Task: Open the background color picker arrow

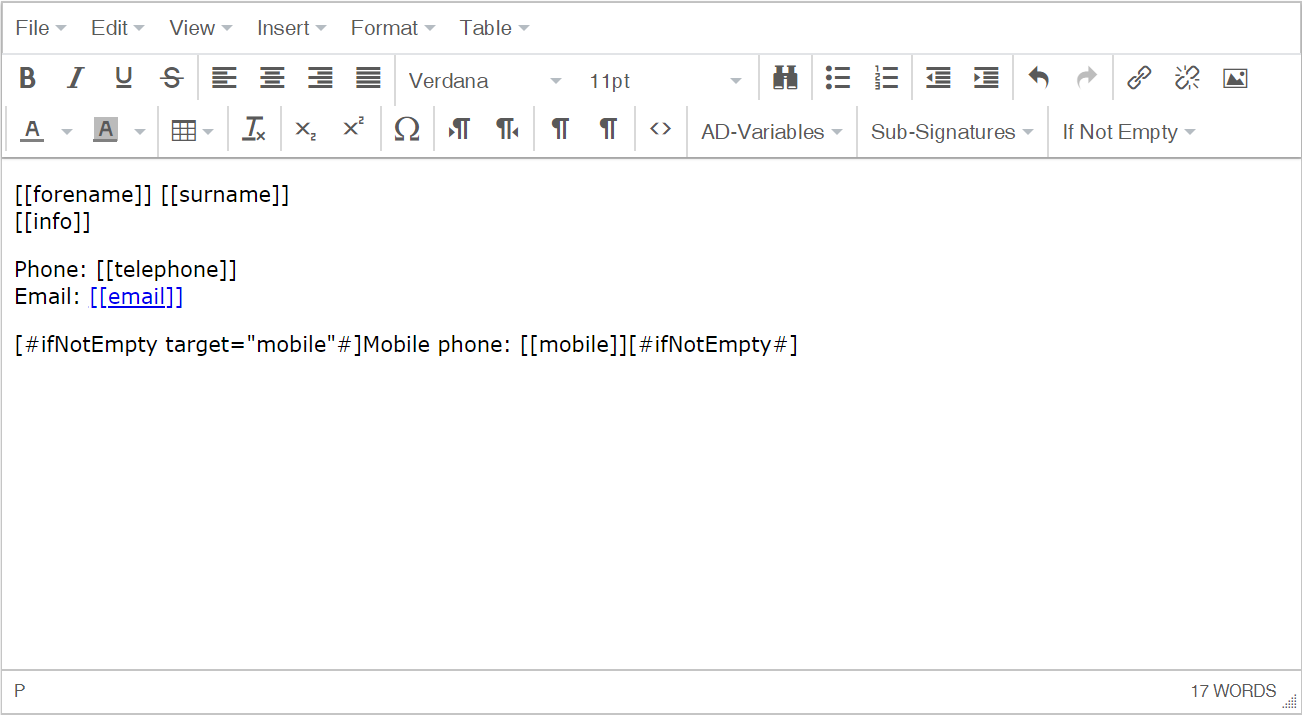Action: pos(139,131)
